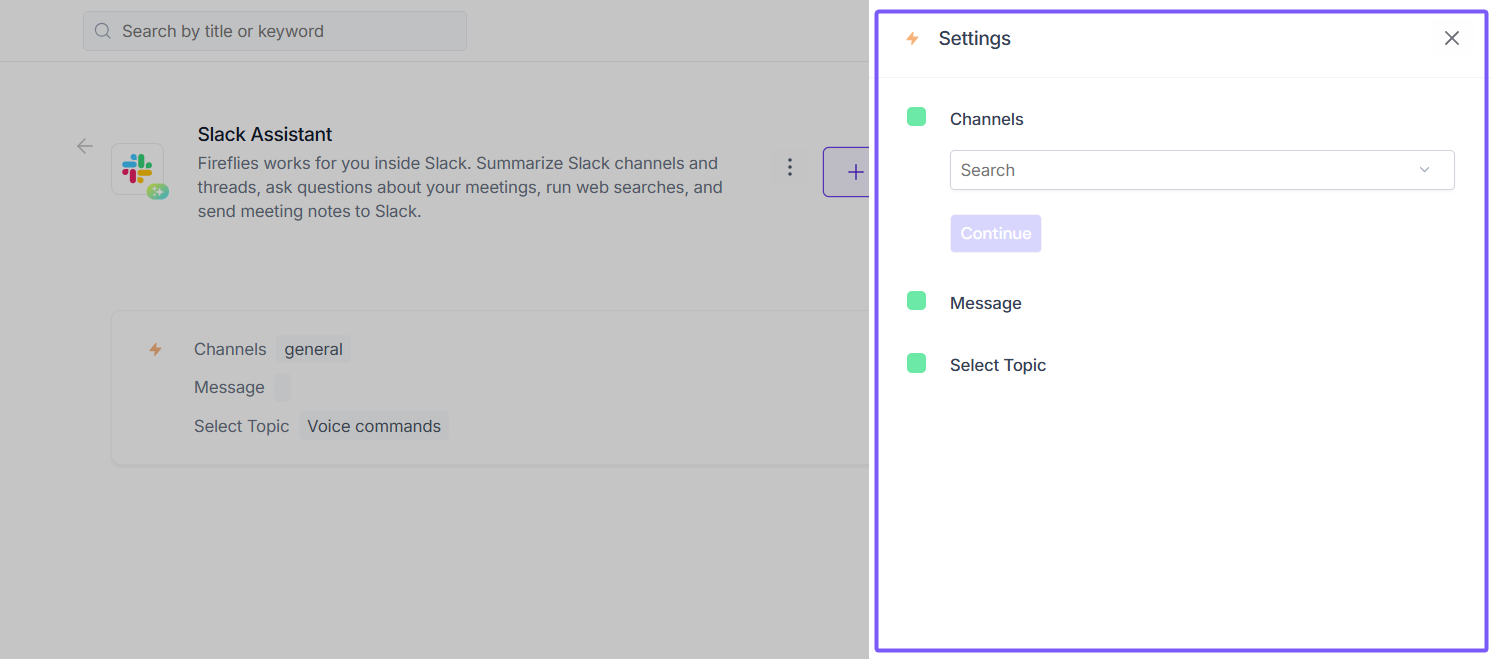Viewport: 1492px width, 659px height.
Task: Click the green step indicator beside Message
Action: [x=916, y=301]
